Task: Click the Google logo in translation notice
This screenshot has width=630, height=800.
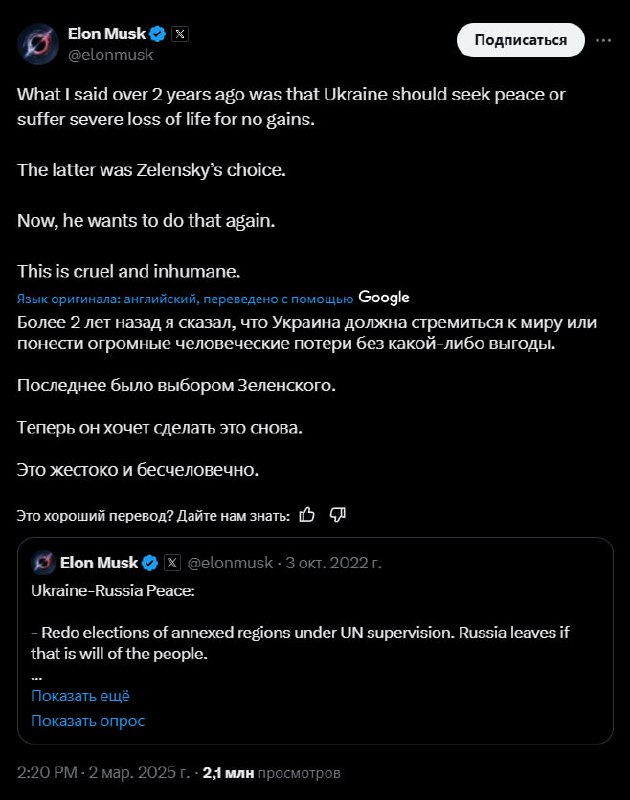Action: (x=384, y=297)
